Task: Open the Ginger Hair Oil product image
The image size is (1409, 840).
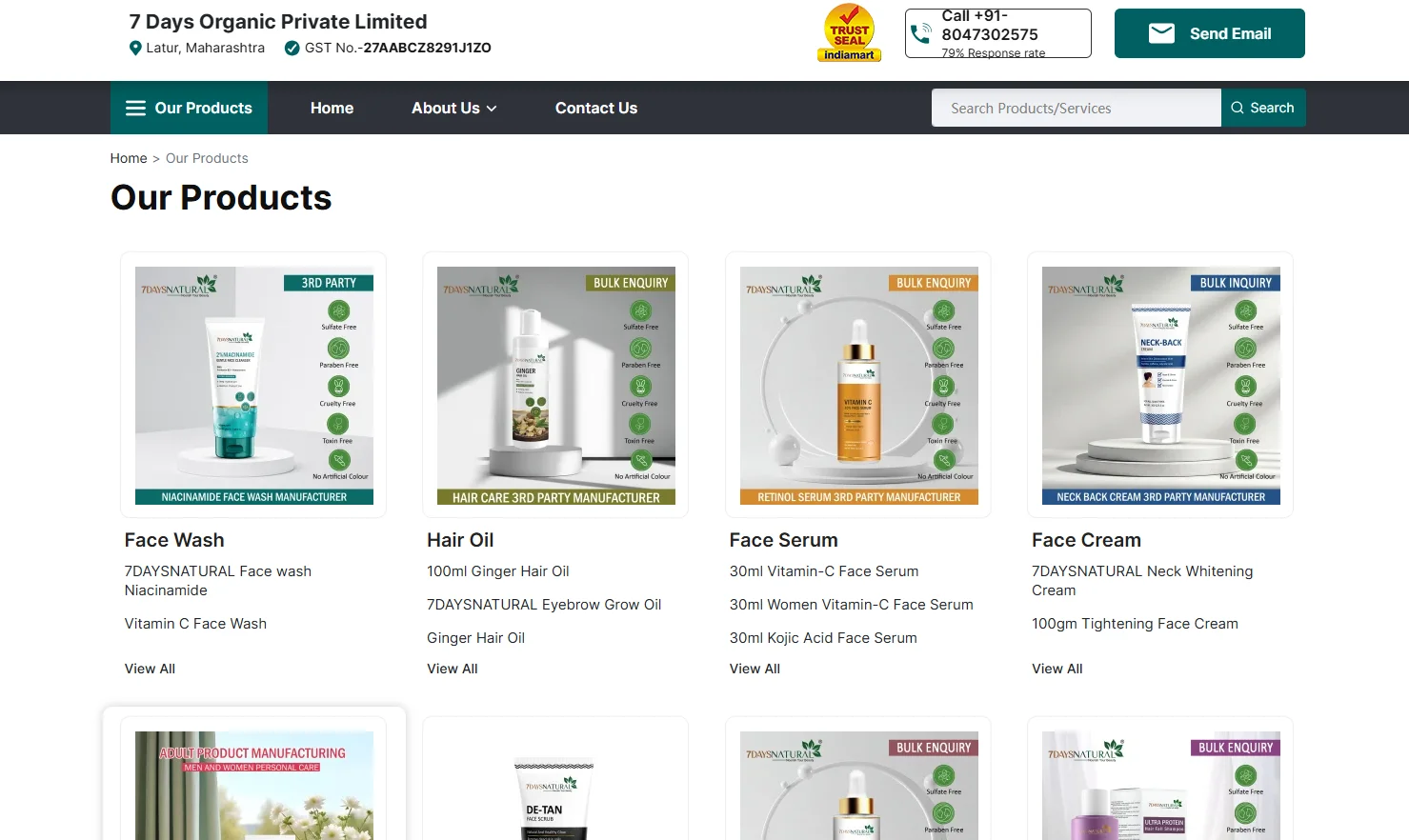Action: [555, 385]
